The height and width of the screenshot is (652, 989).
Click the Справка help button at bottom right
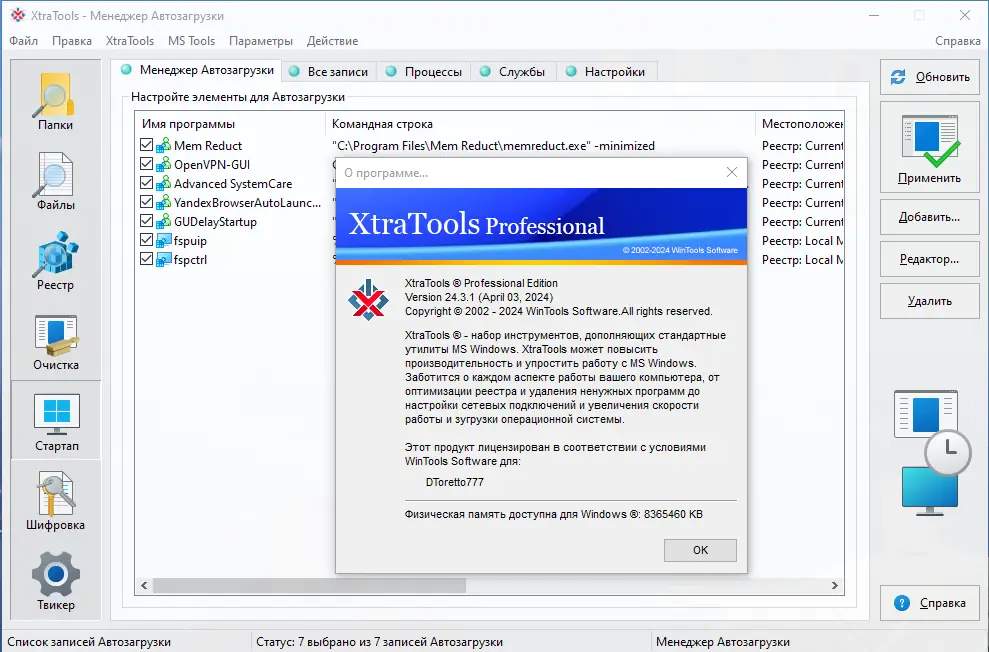pyautogui.click(x=930, y=603)
